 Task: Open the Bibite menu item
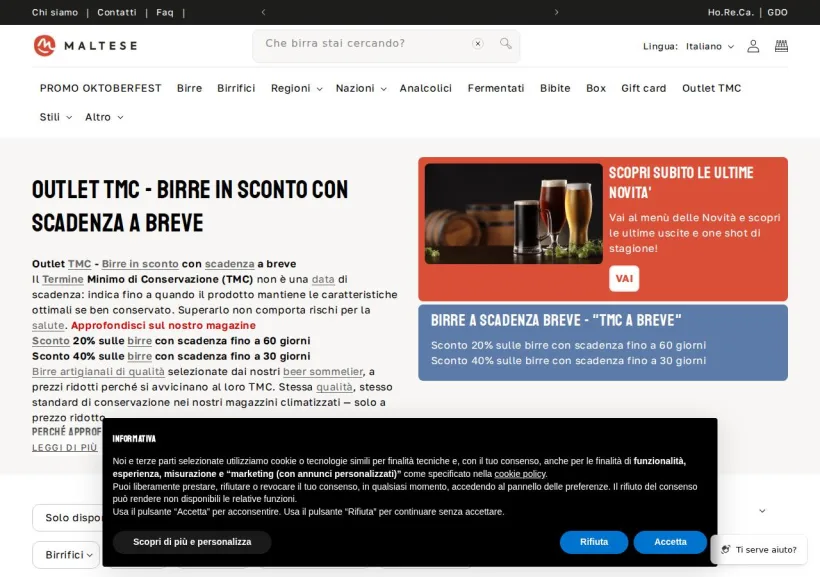tap(555, 88)
